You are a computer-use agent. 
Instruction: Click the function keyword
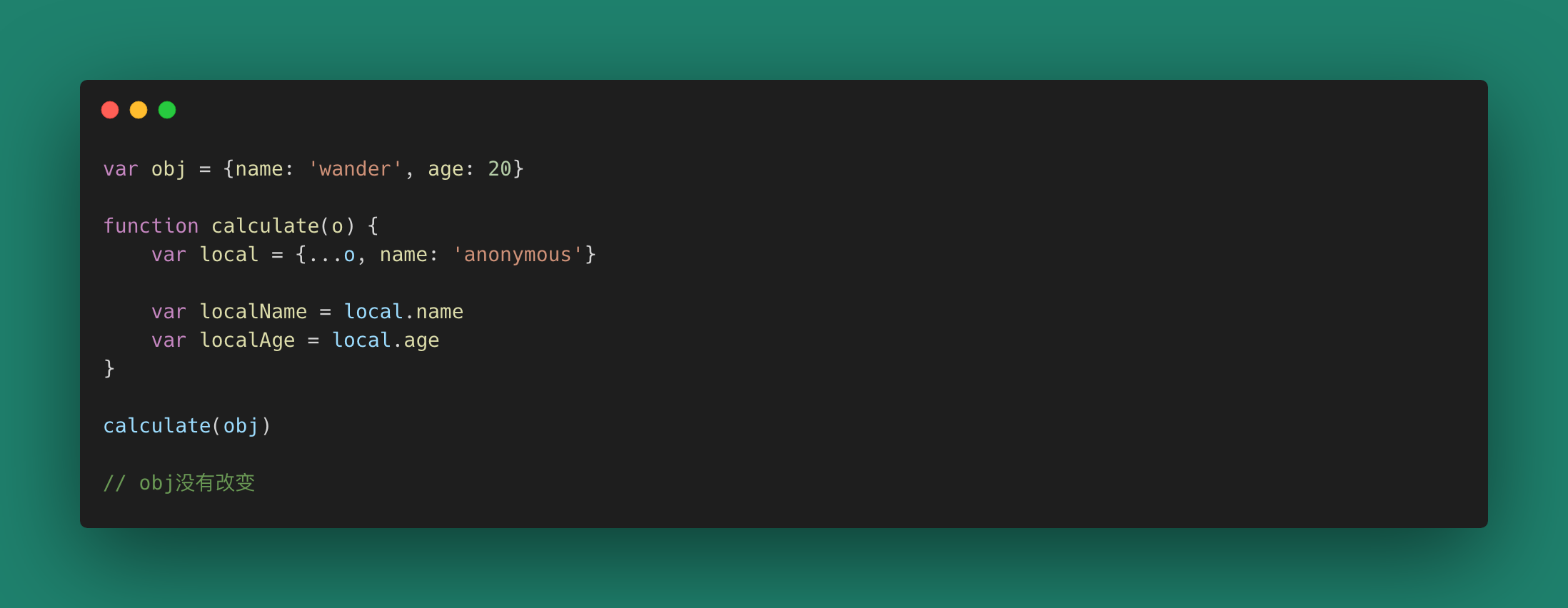pos(151,226)
